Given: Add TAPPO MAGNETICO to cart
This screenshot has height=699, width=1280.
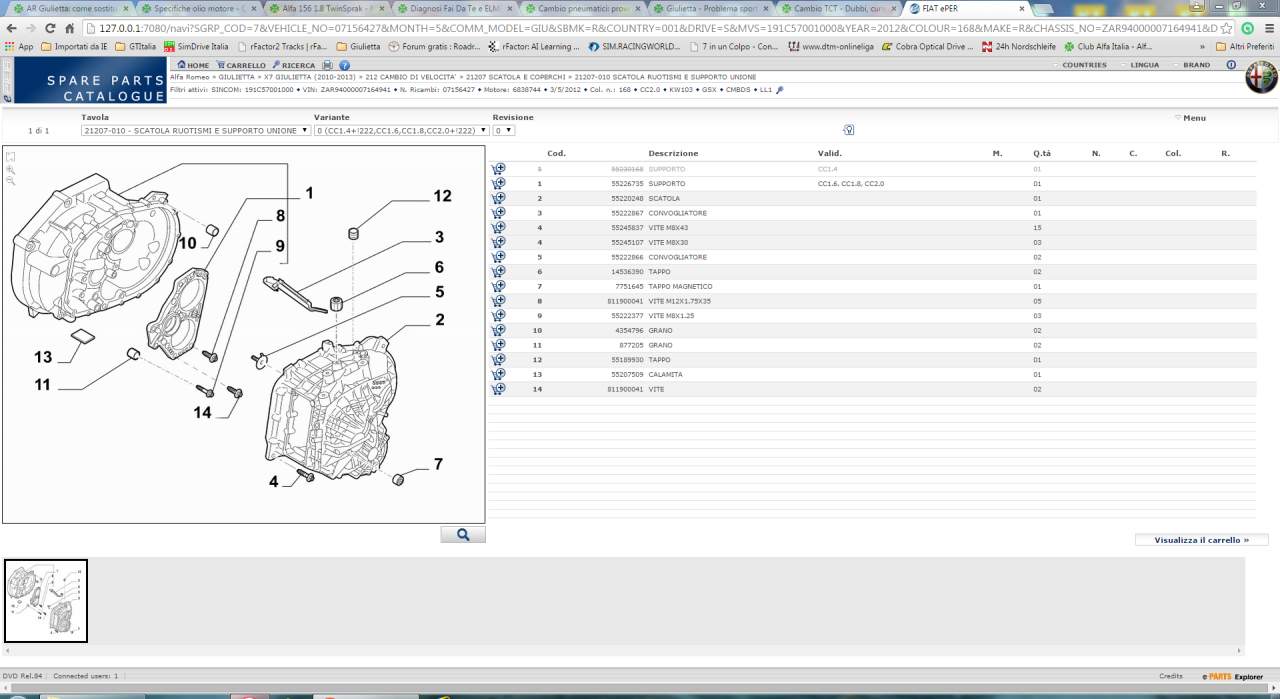Looking at the screenshot, I should [498, 286].
